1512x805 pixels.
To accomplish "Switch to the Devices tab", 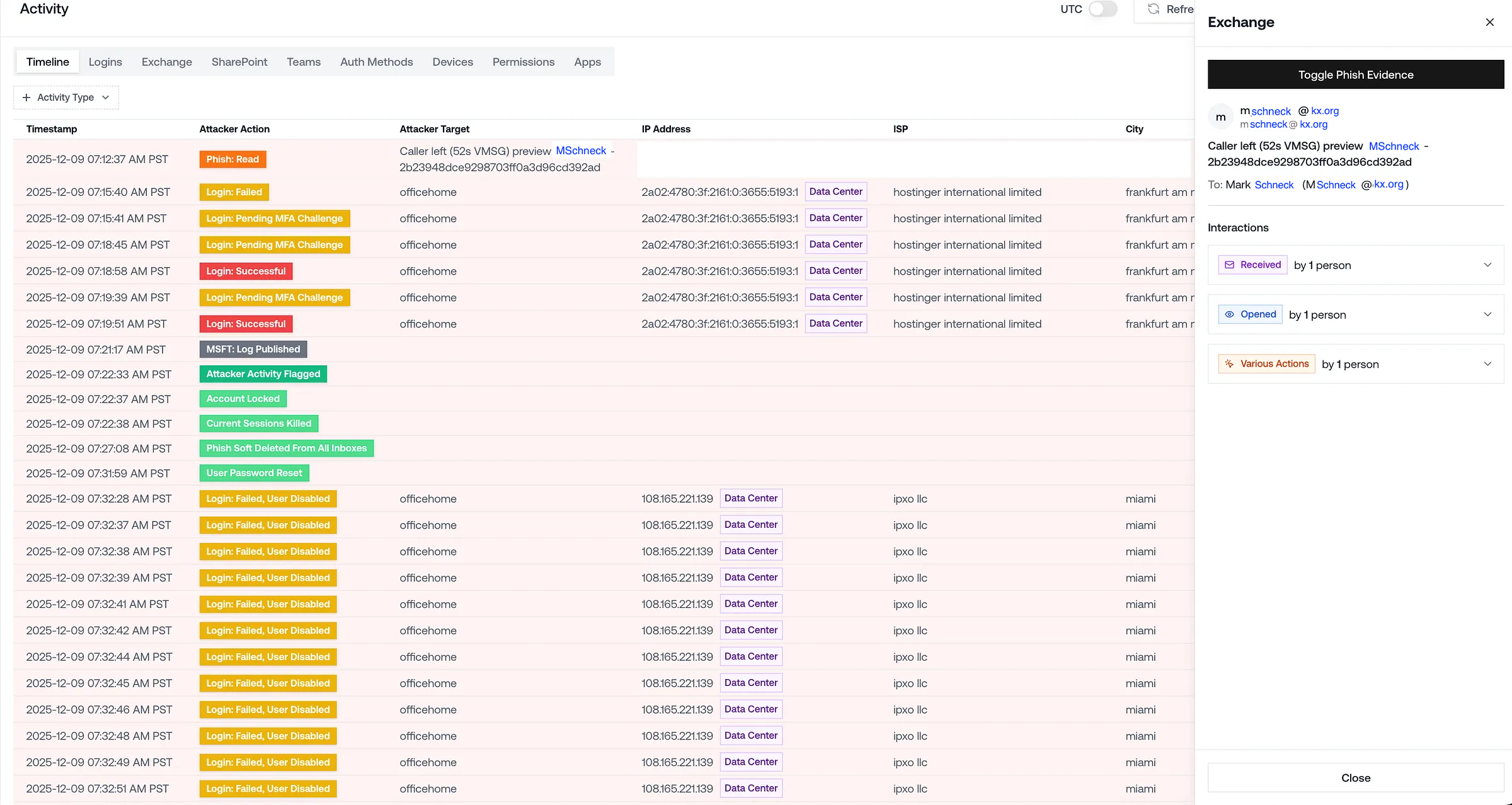I will pyautogui.click(x=453, y=62).
